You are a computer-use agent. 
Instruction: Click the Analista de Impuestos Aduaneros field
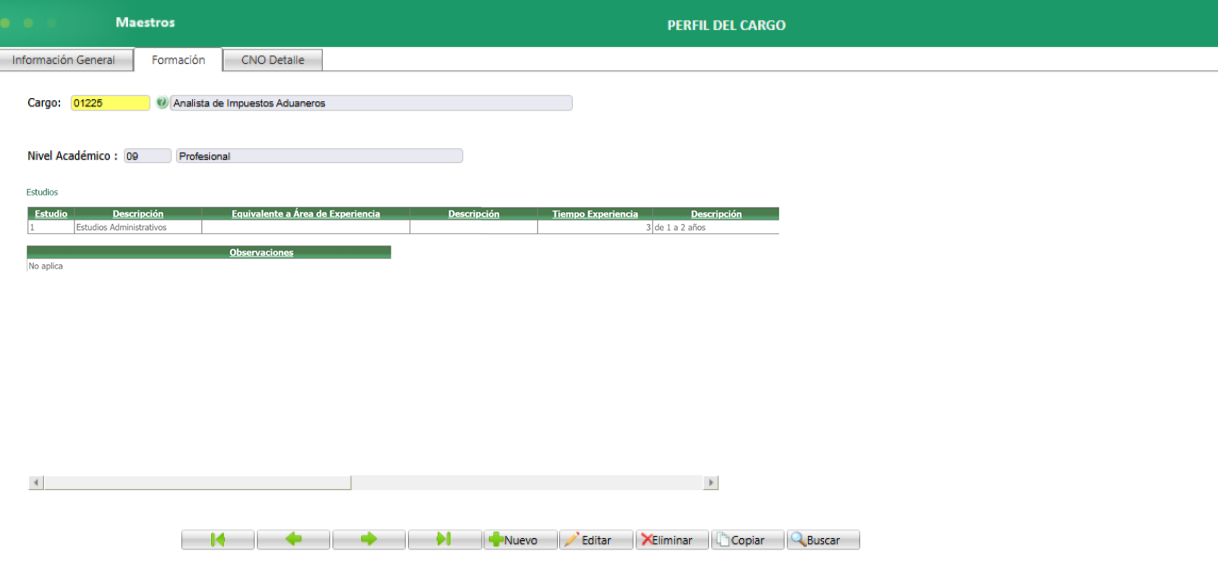371,103
